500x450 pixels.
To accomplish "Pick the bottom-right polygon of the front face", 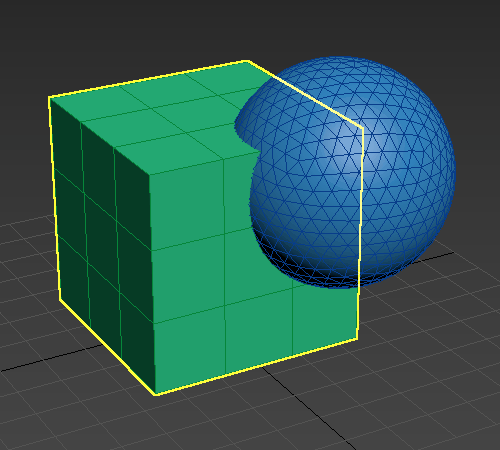I will (x=325, y=318).
